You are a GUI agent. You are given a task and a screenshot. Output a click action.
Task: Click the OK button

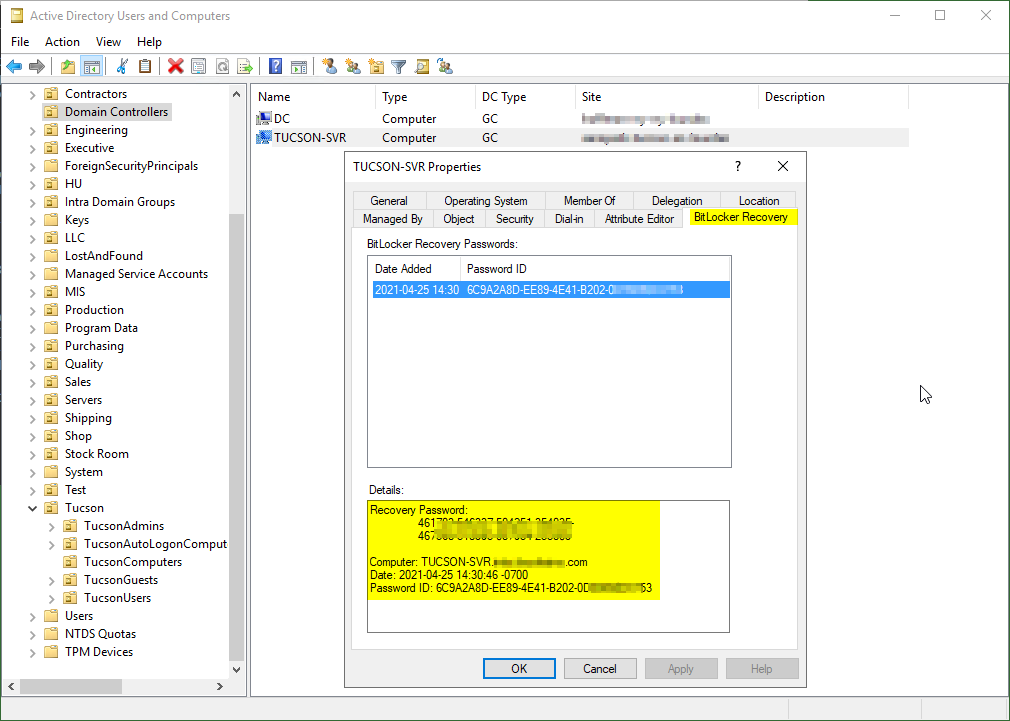(x=519, y=668)
